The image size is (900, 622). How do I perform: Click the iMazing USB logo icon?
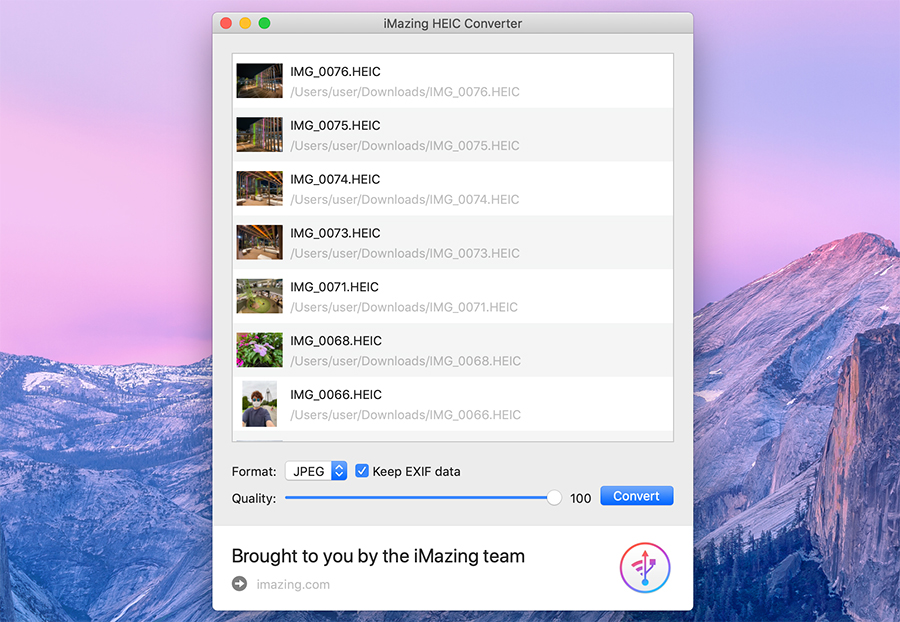tap(645, 567)
